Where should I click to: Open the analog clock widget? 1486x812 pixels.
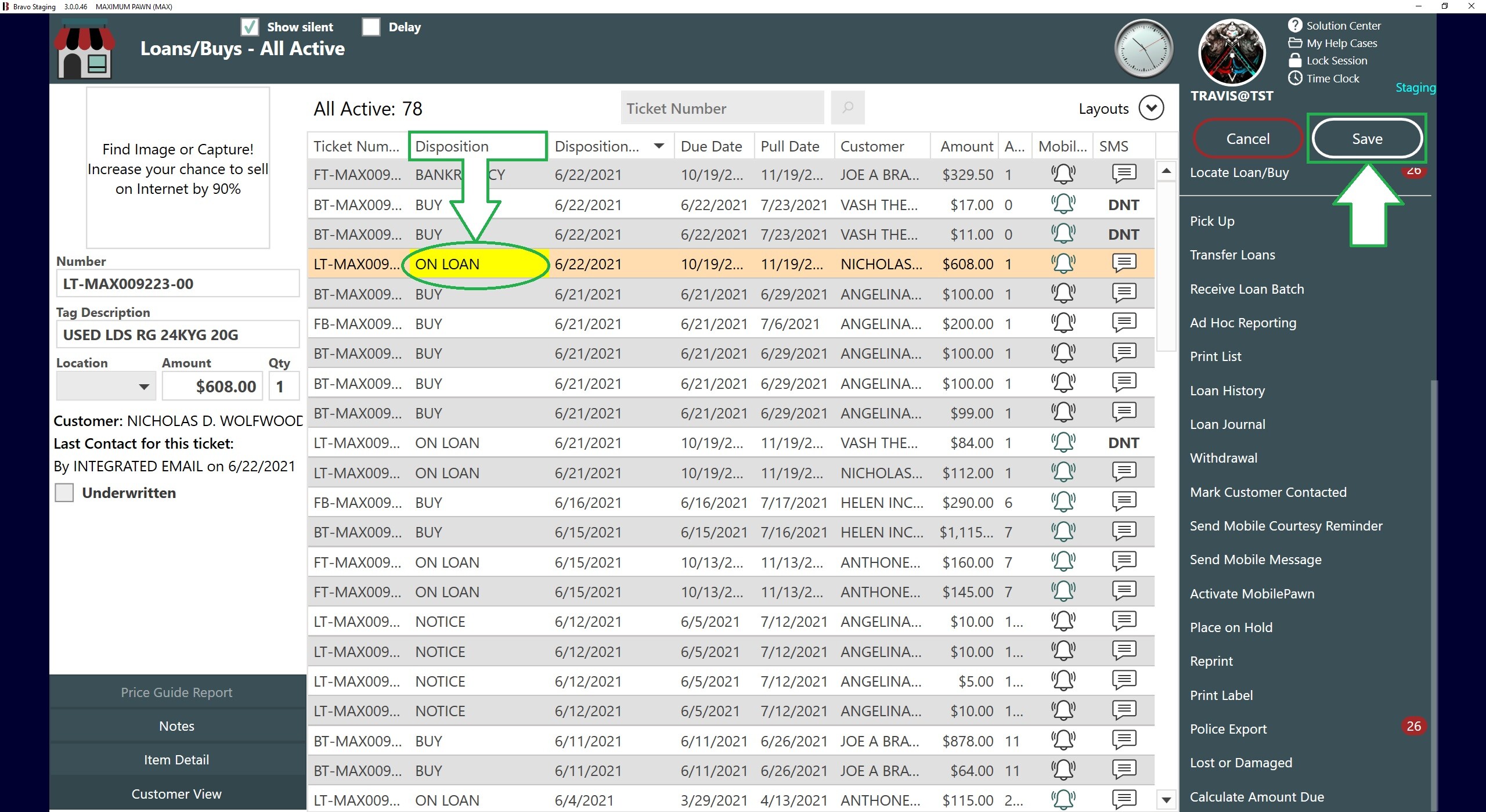pos(1144,49)
